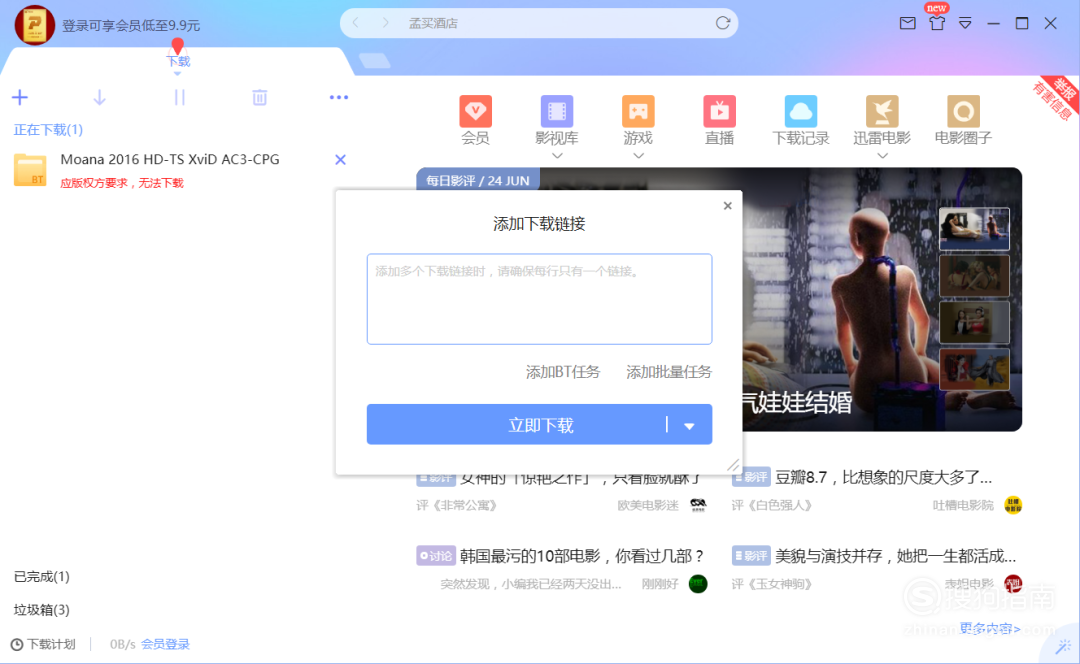Image resolution: width=1080 pixels, height=664 pixels.
Task: Start download with down arrow icon
Action: click(99, 98)
